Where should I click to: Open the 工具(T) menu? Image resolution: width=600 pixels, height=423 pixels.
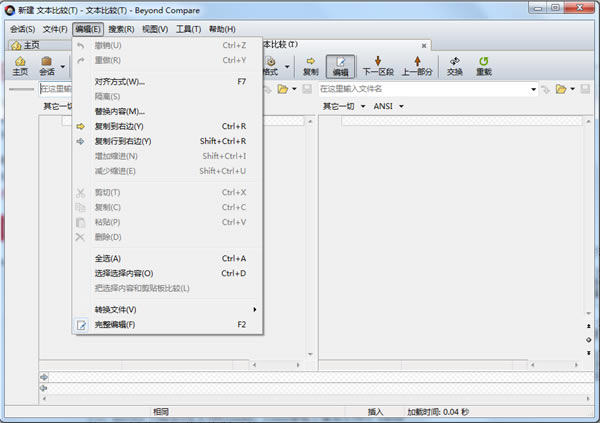(x=189, y=29)
